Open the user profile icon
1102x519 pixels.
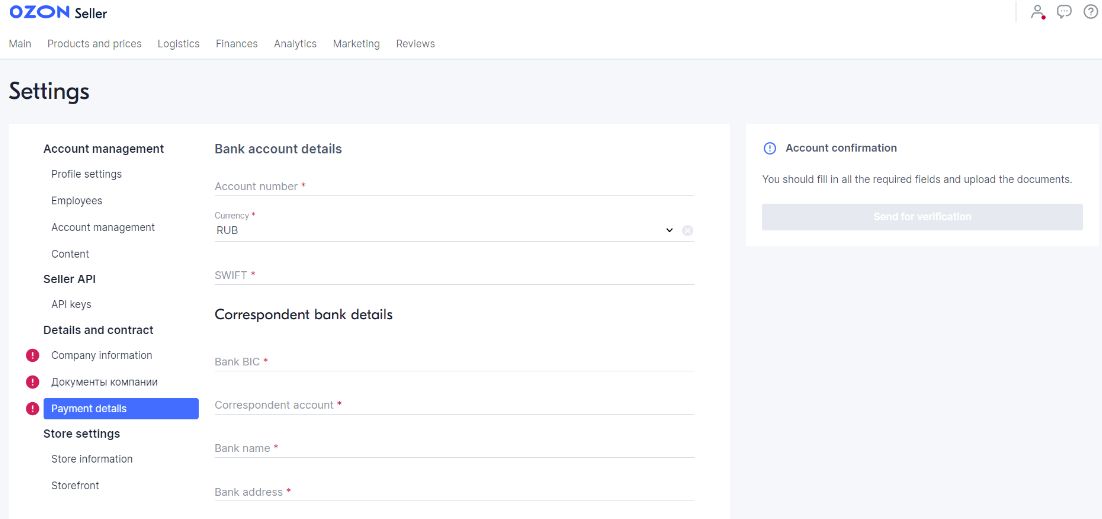click(x=1038, y=12)
